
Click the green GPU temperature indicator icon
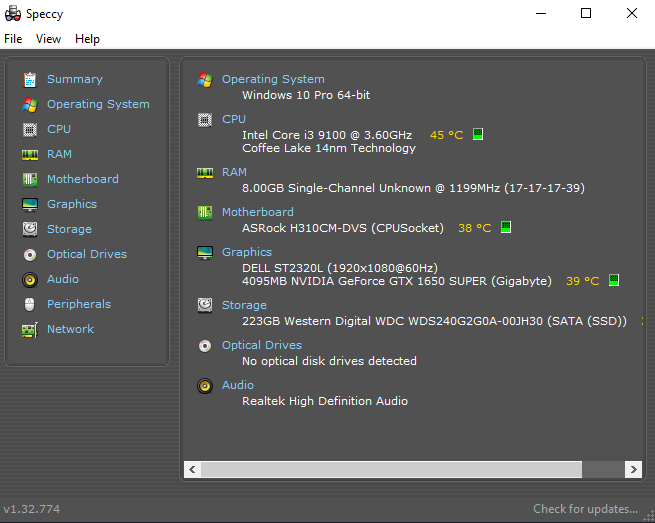614,280
